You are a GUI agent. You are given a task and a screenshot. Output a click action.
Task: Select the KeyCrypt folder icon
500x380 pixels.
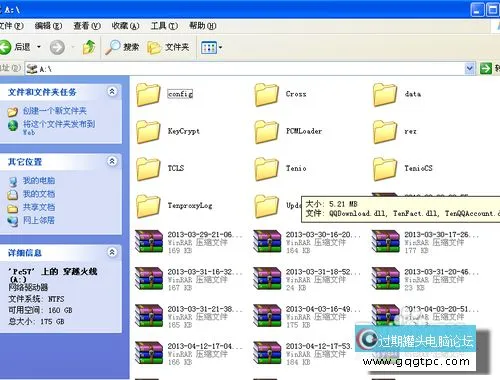148,132
